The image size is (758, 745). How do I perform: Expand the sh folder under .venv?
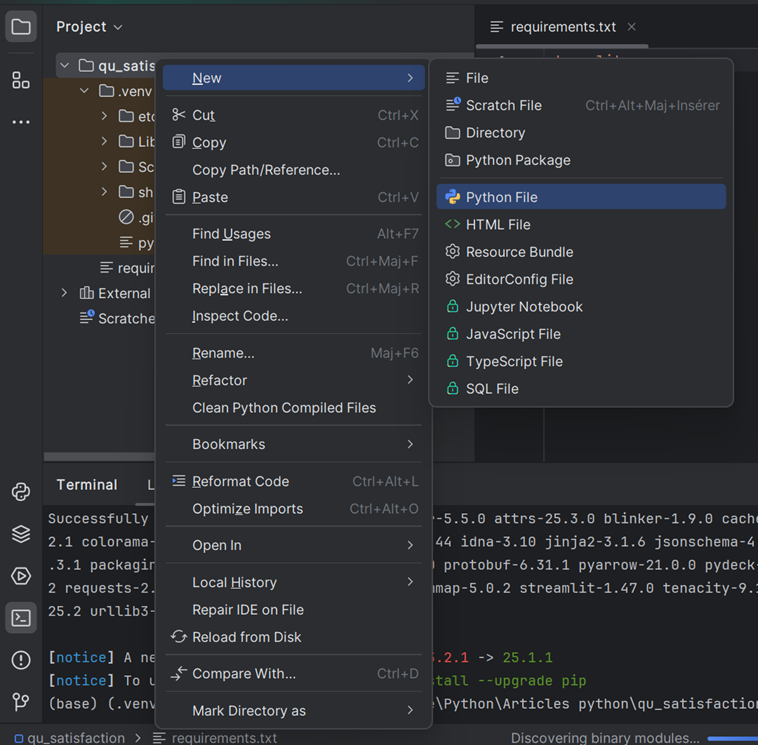(104, 191)
